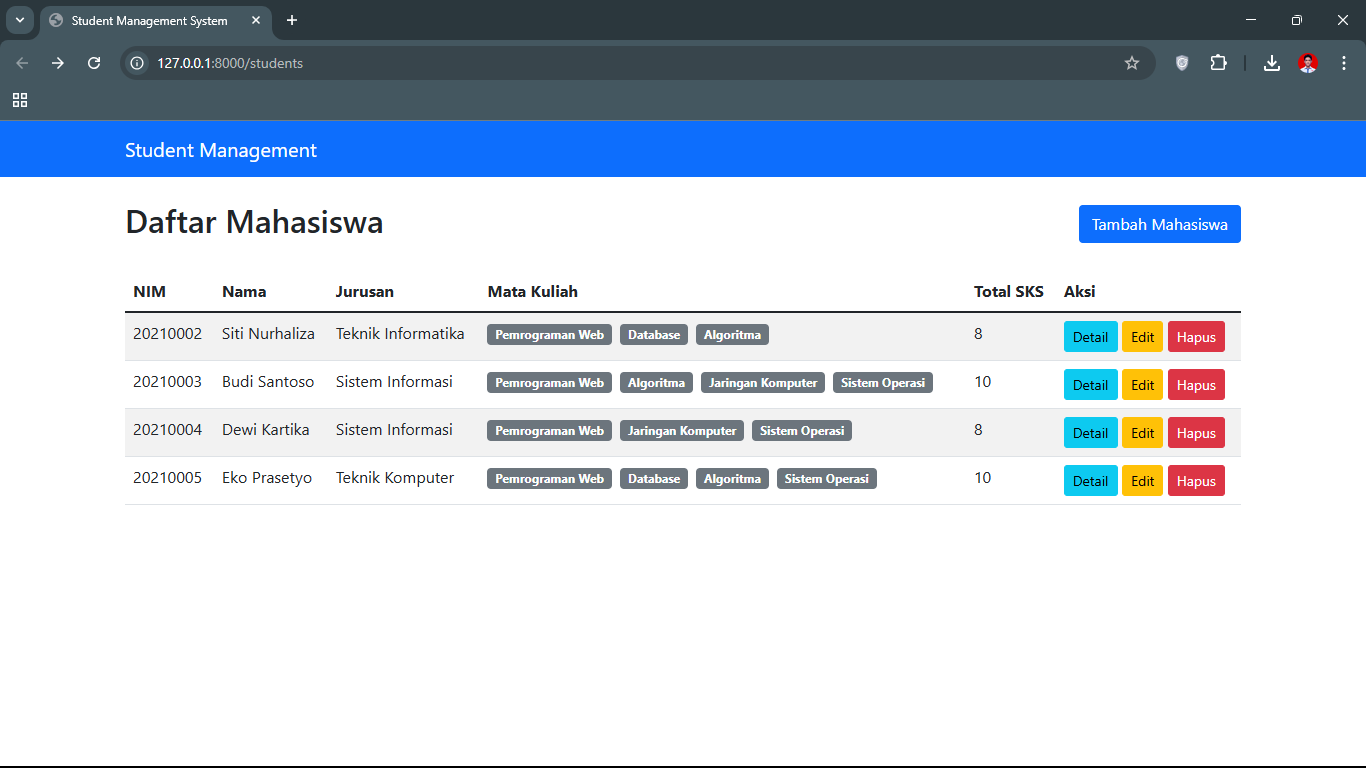Image resolution: width=1366 pixels, height=768 pixels.
Task: Edit Budi Santoso's record
Action: tap(1142, 385)
